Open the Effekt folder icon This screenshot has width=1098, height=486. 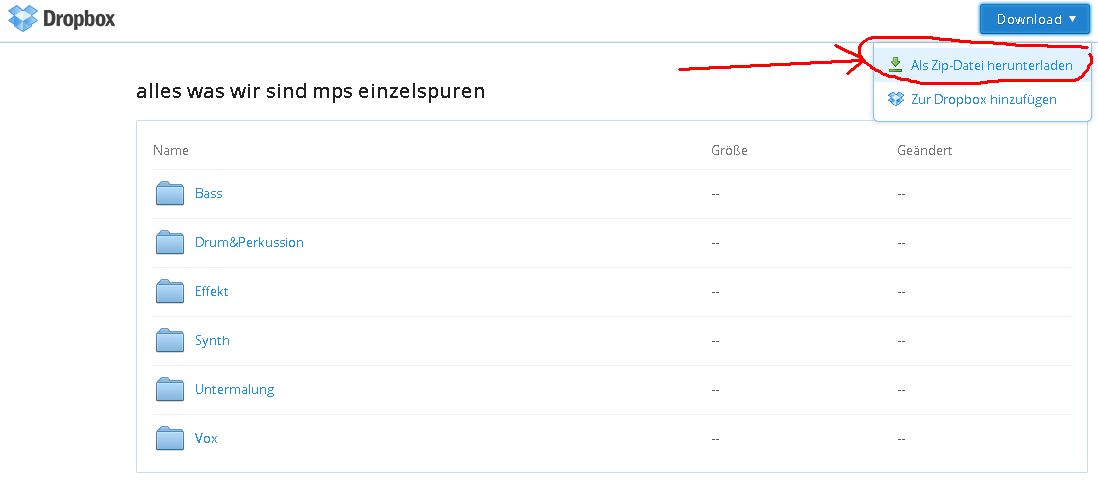click(169, 291)
